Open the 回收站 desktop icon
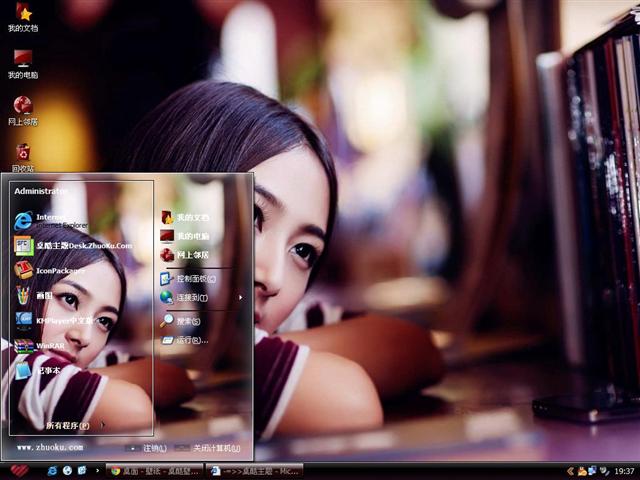Screen dimensions: 640x480 23,154
